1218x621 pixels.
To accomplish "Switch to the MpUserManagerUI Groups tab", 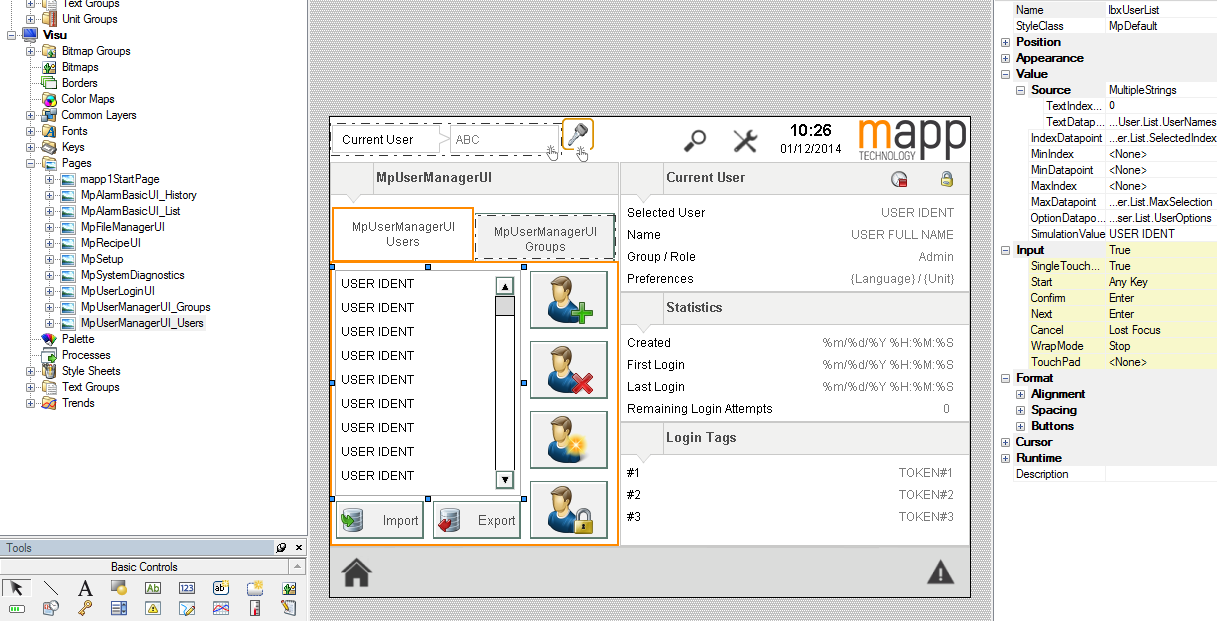I will coord(545,238).
